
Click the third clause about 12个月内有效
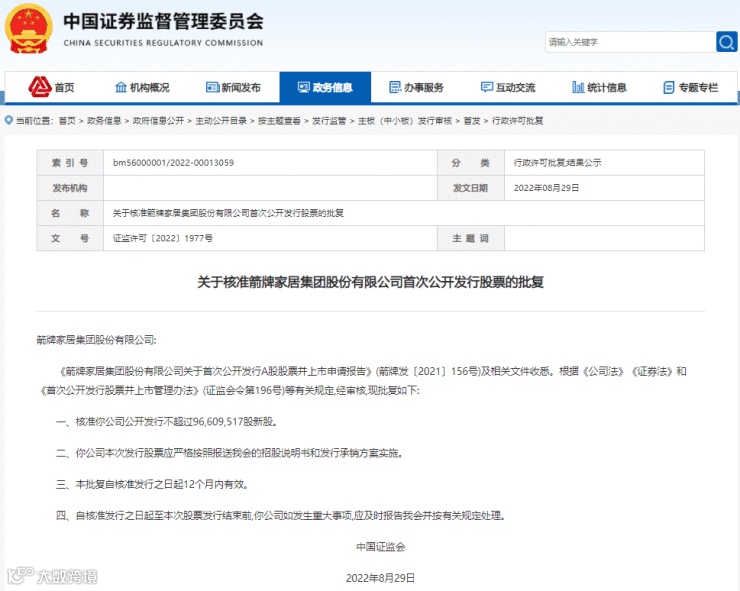click(x=152, y=484)
